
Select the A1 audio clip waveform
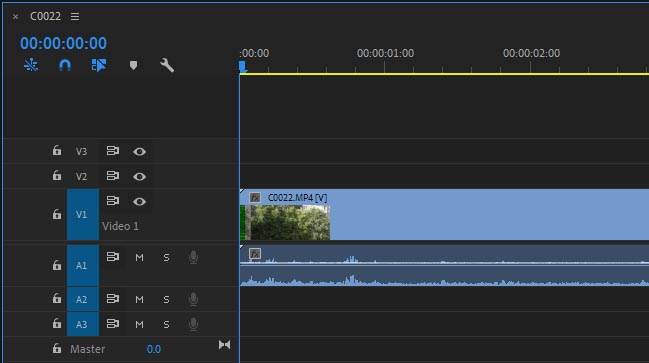(x=444, y=265)
